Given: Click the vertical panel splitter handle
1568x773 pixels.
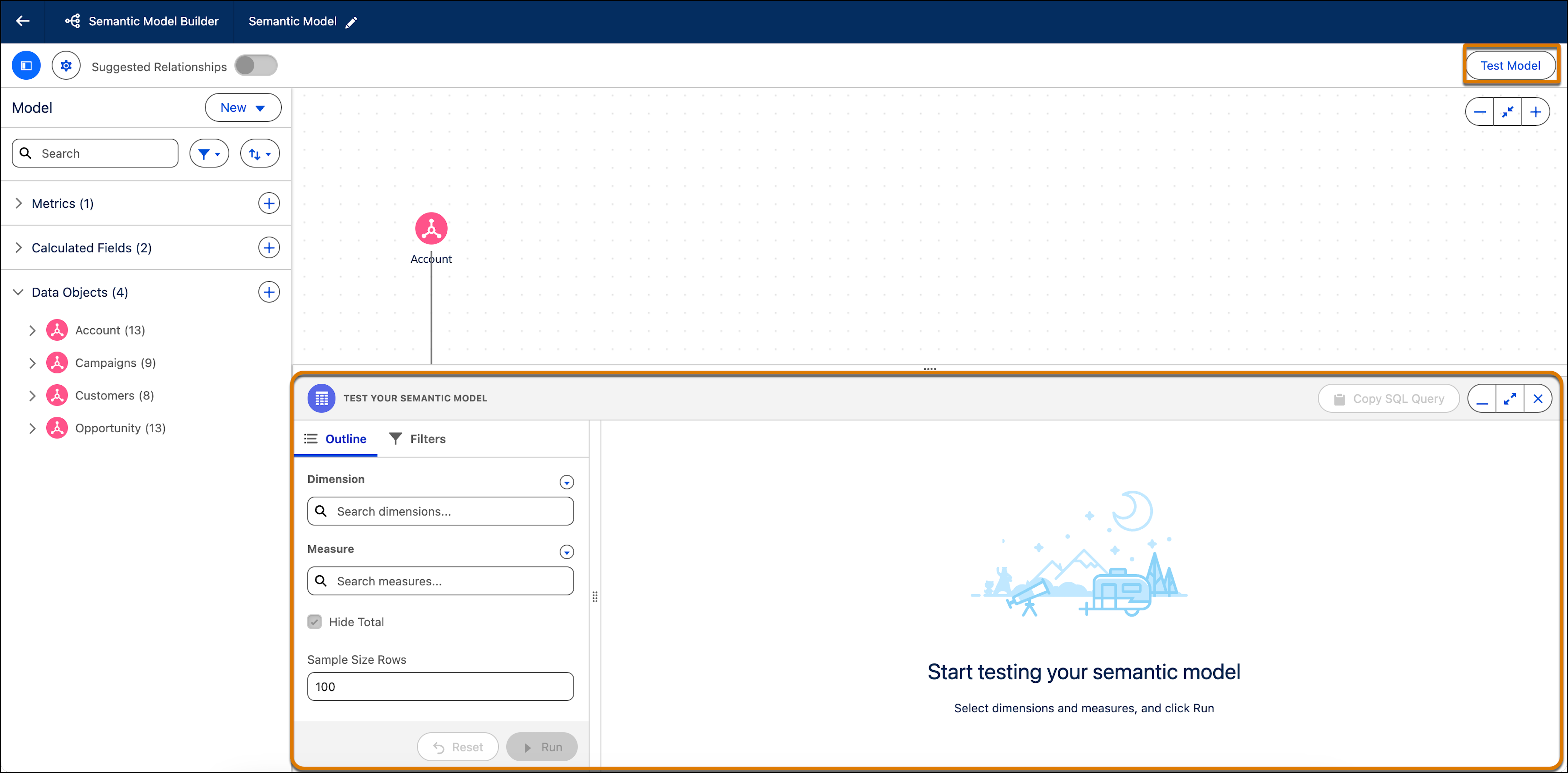Looking at the screenshot, I should [x=595, y=597].
